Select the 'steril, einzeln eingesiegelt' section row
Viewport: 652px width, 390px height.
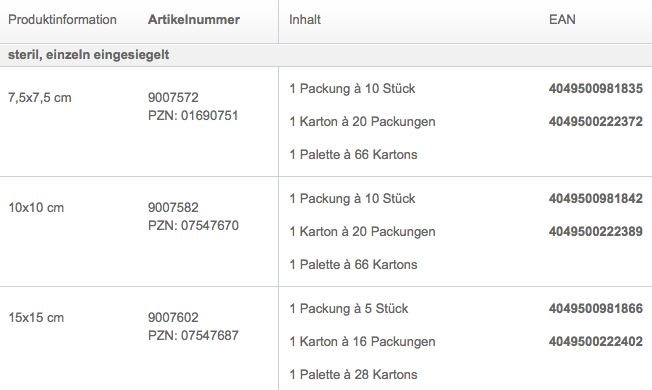click(x=326, y=55)
